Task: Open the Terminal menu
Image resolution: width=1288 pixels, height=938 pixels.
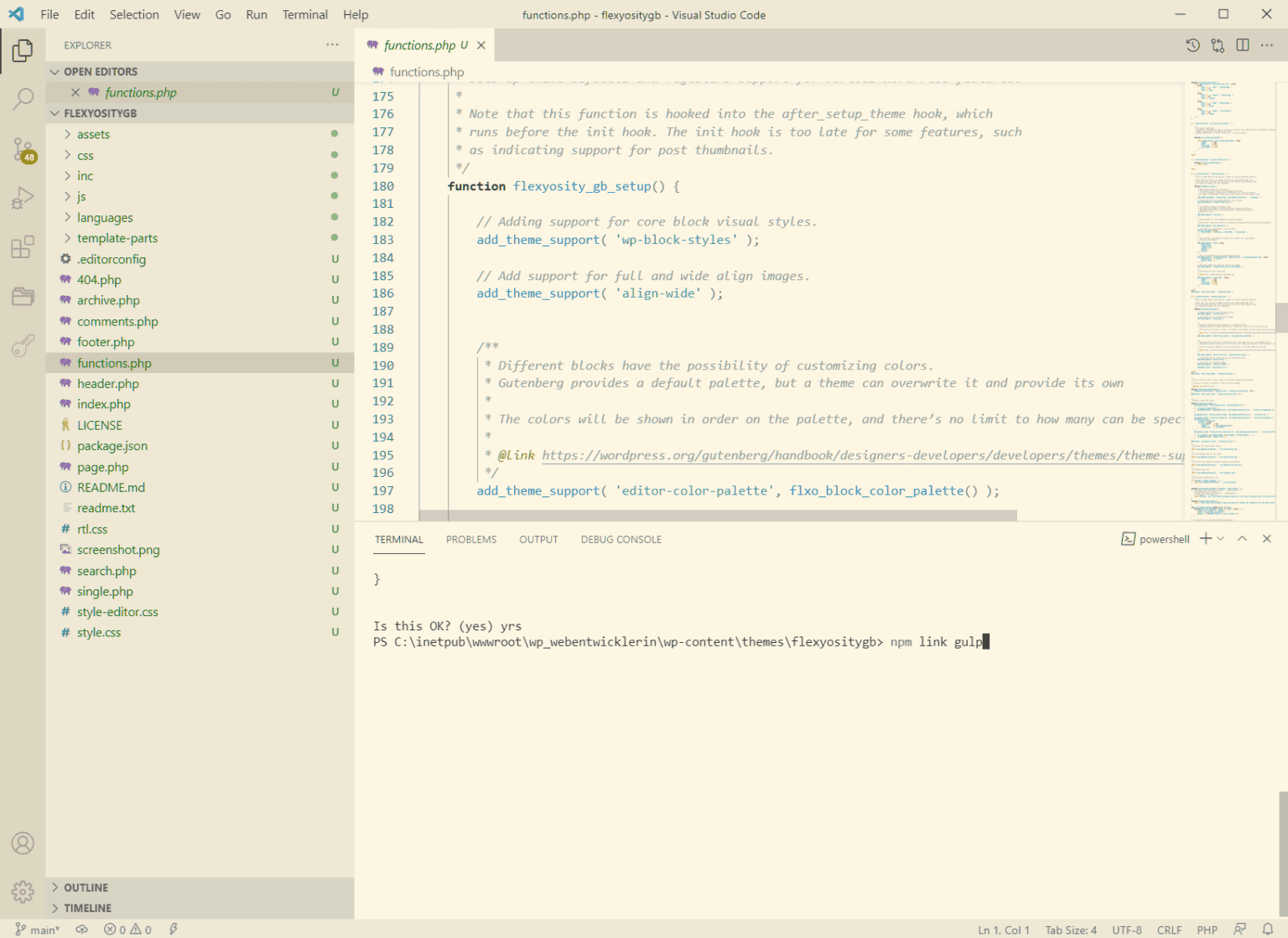Action: pos(305,14)
